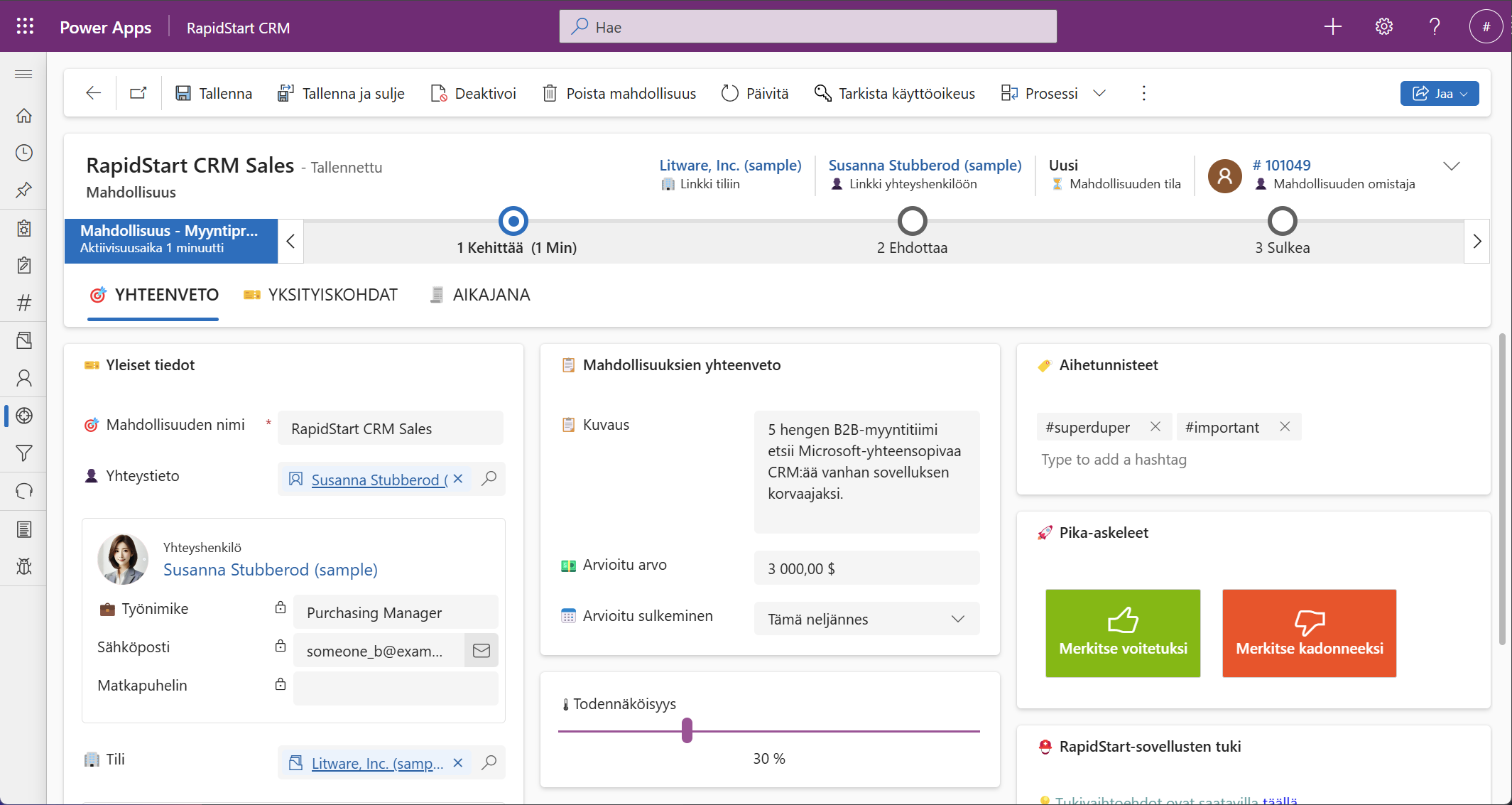Select the contacts person icon in sidebar
The image size is (1512, 805).
pos(23,378)
